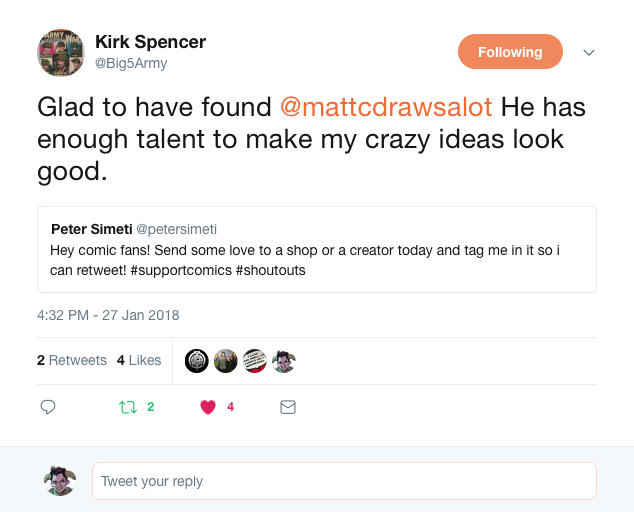This screenshot has height=512, width=634.
Task: Click the group photo liker avatar
Action: (x=226, y=361)
